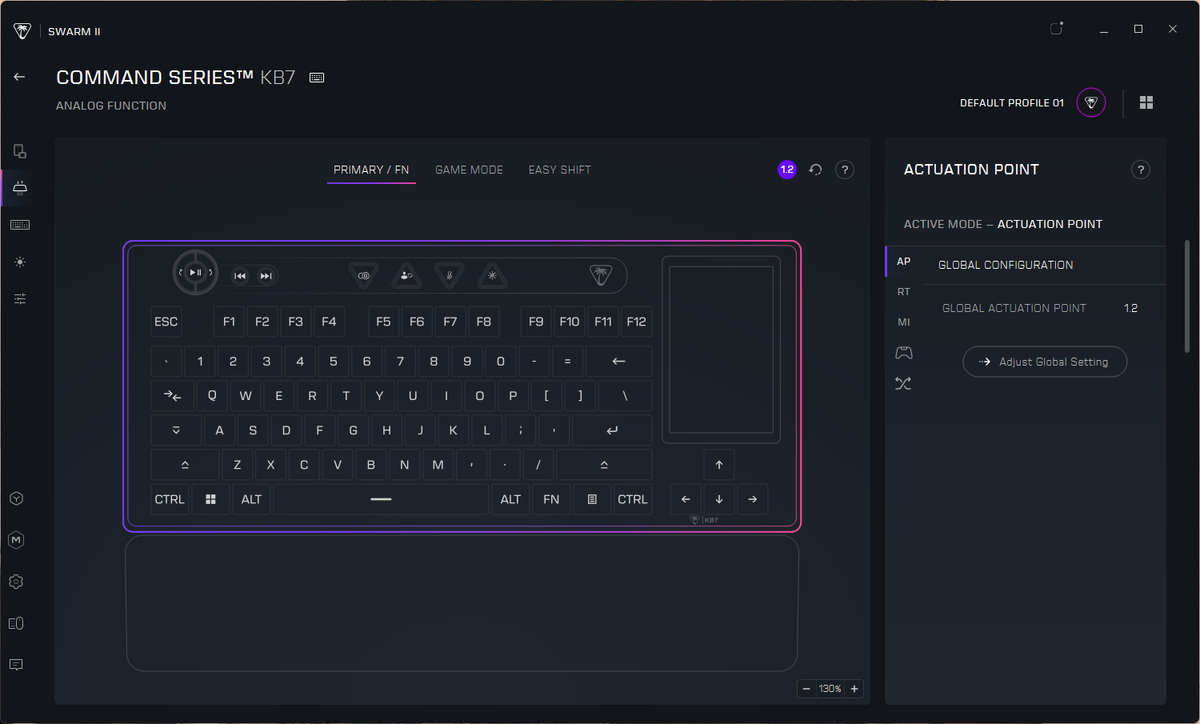The image size is (1200, 724).
Task: Click the 130% zoom level value
Action: pyautogui.click(x=830, y=689)
